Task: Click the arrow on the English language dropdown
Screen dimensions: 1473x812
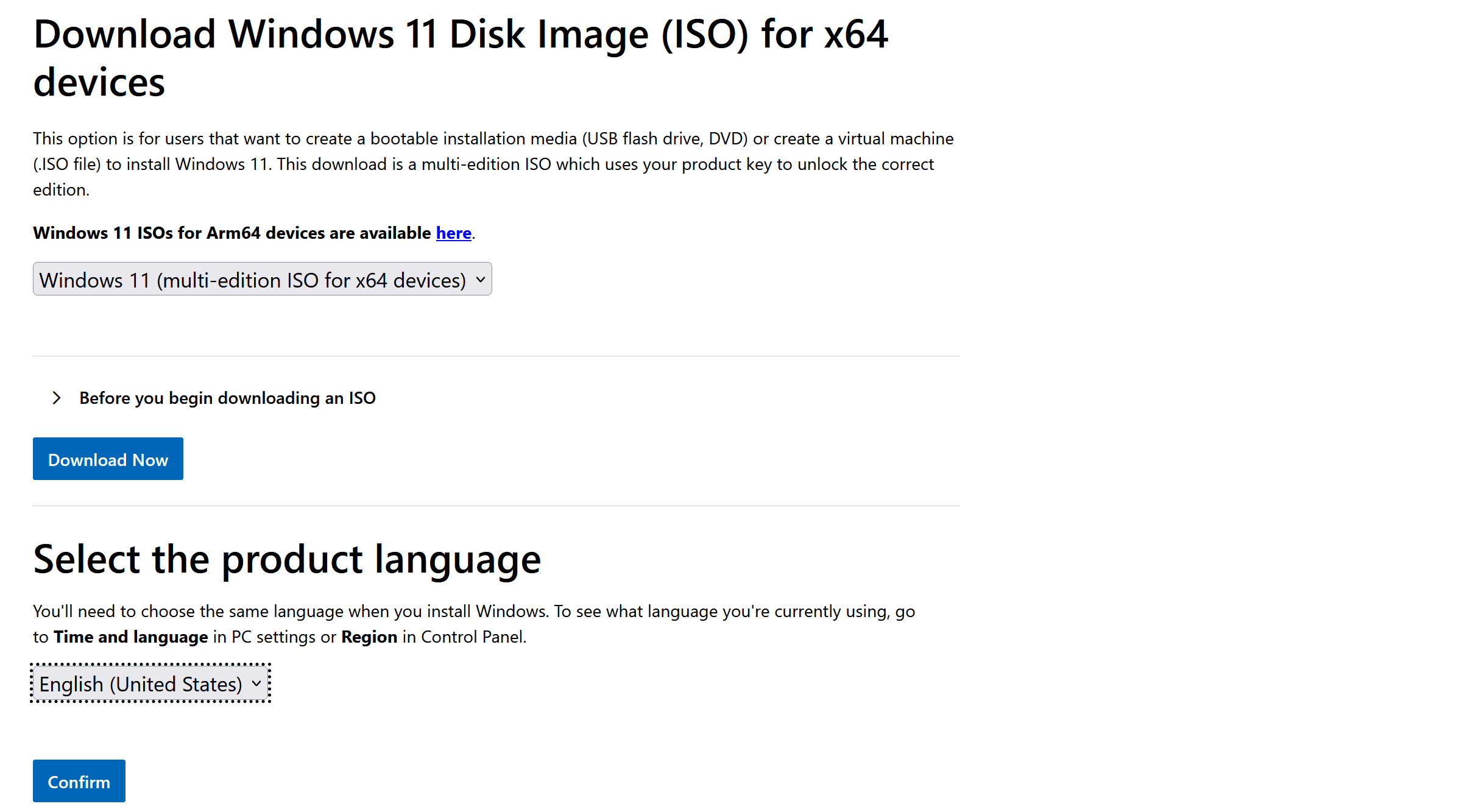Action: [256, 683]
